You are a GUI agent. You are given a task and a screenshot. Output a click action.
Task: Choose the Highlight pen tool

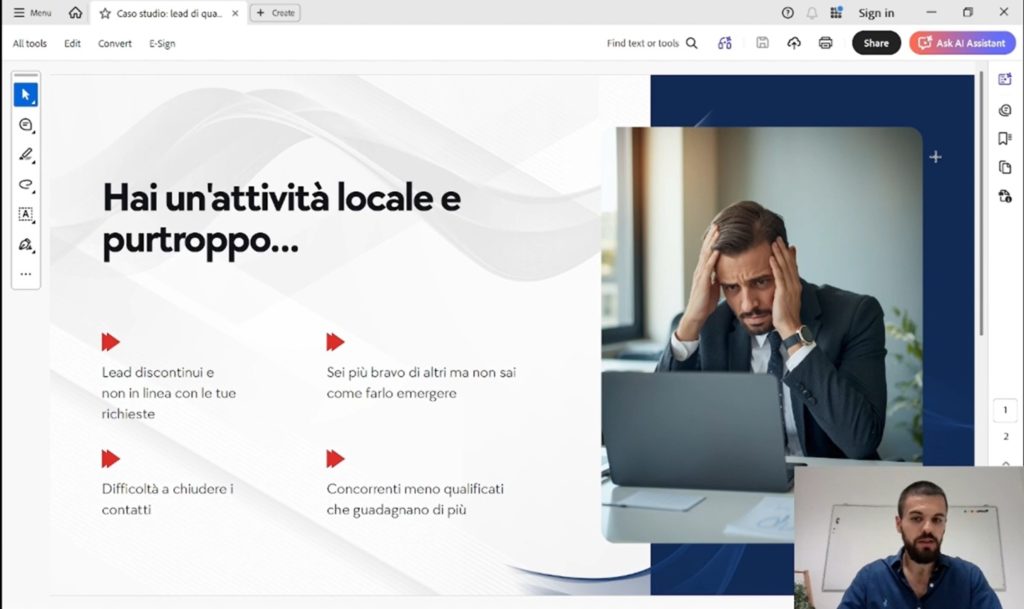(x=25, y=155)
